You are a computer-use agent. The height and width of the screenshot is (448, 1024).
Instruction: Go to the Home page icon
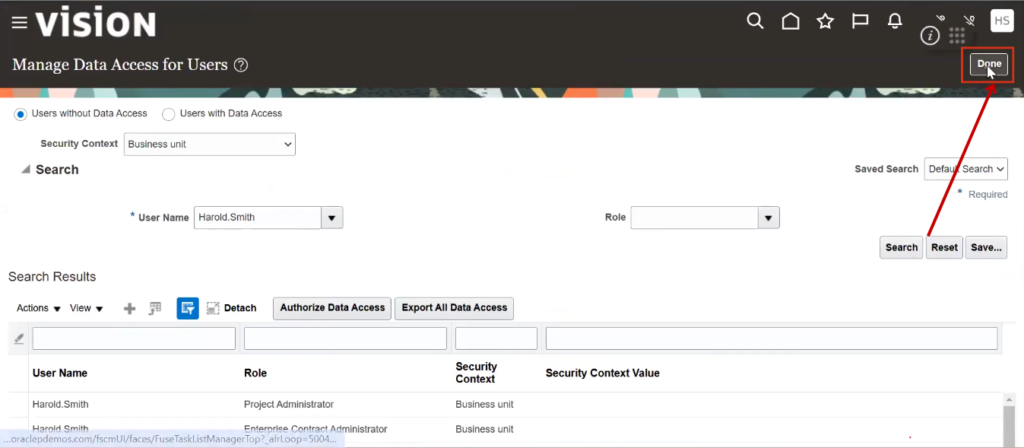coord(790,21)
